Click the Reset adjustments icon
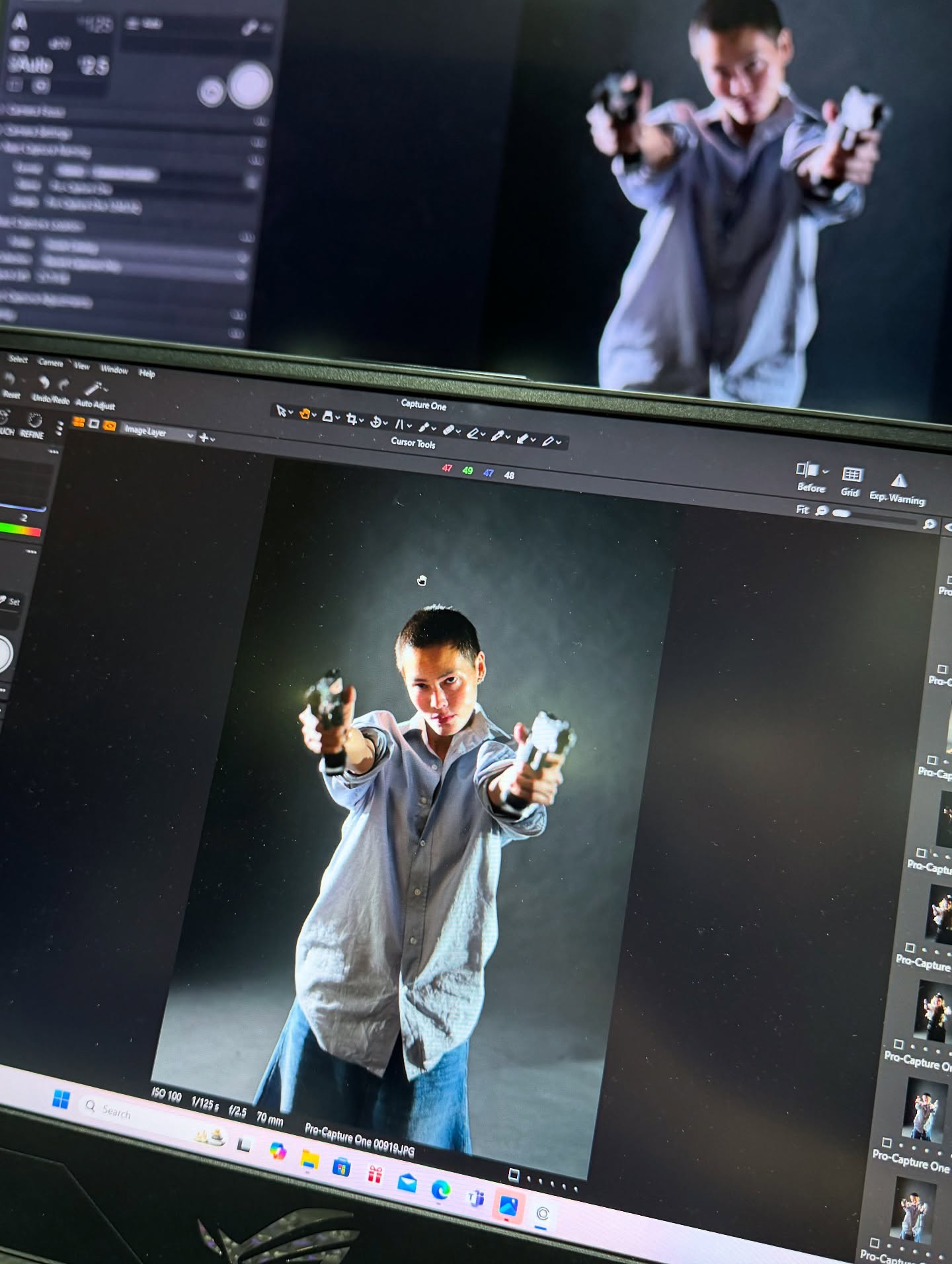Viewport: 952px width, 1264px height. [9, 379]
